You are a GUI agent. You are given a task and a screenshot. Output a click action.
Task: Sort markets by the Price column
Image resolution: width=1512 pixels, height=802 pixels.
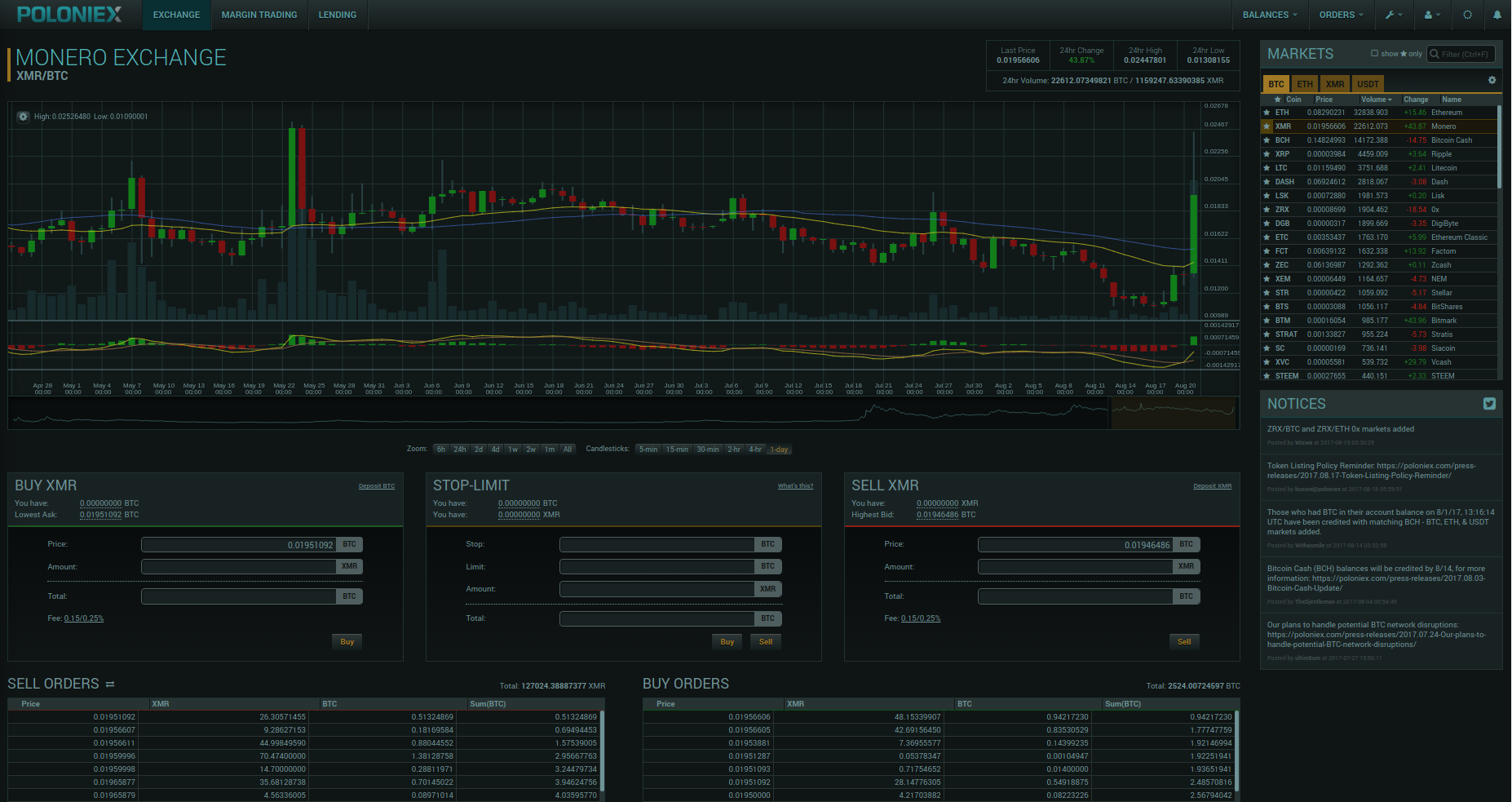point(1324,100)
